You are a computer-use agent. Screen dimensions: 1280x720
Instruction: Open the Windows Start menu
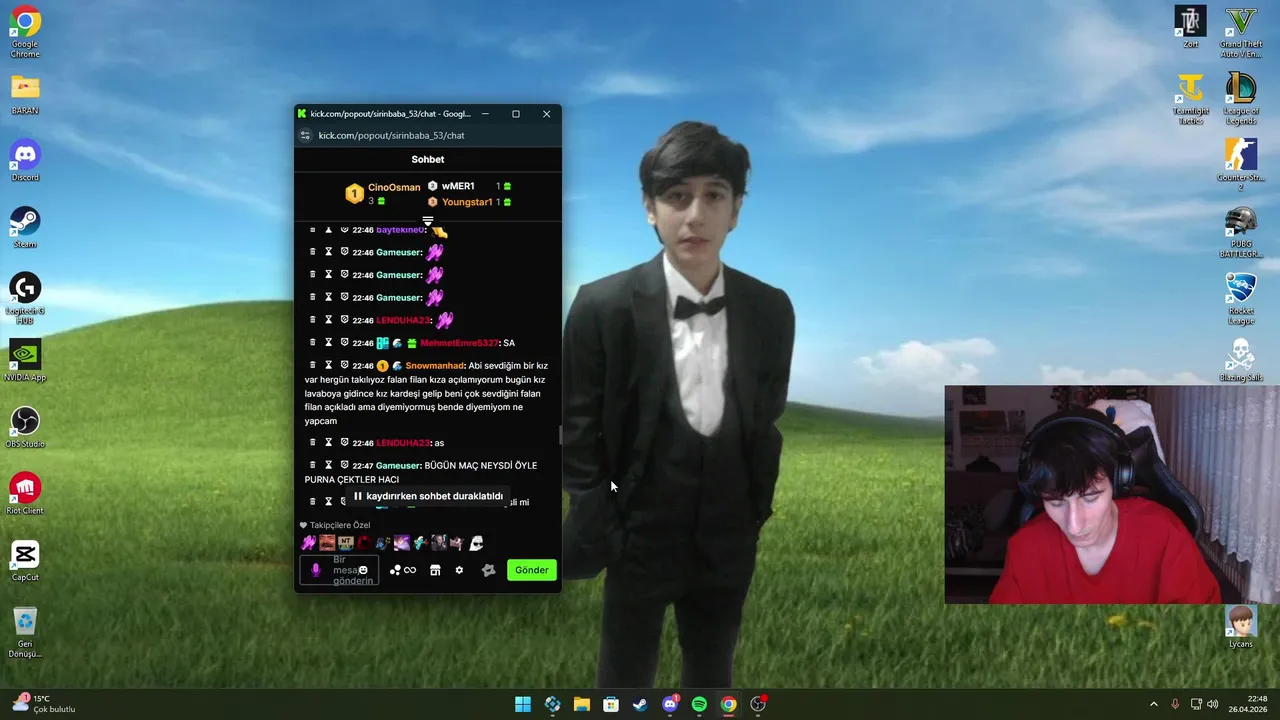coord(523,704)
